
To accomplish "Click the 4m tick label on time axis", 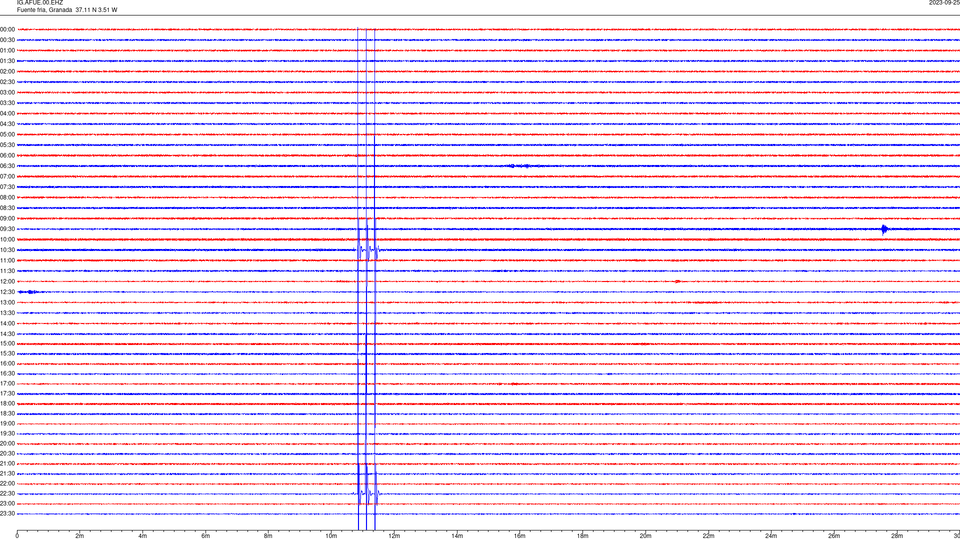I will point(143,536).
